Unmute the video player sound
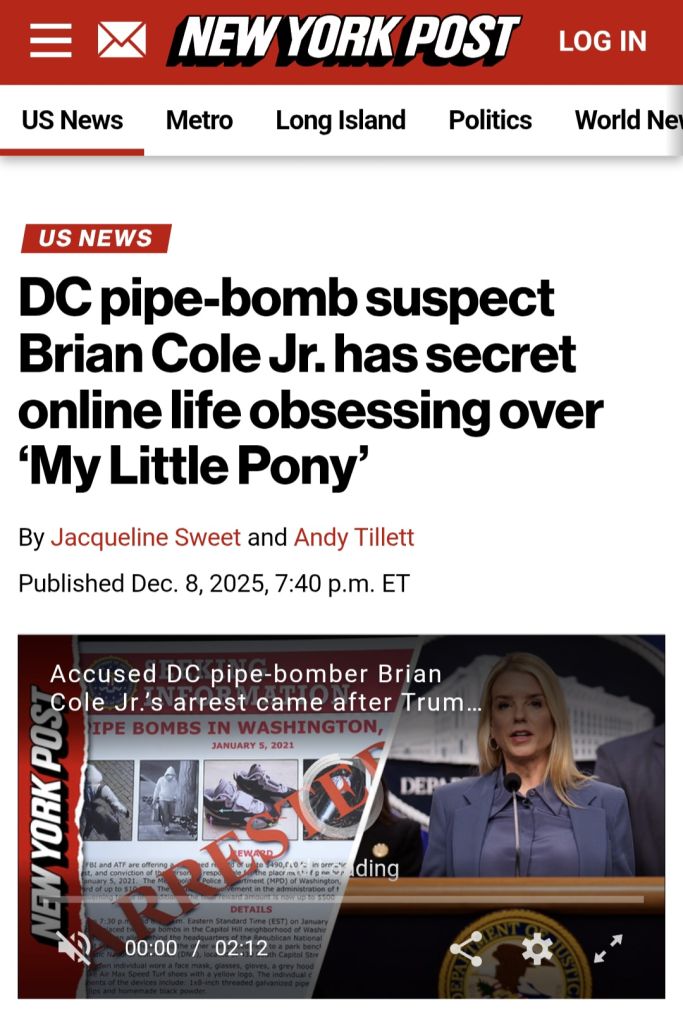683x1024 pixels. click(x=72, y=947)
